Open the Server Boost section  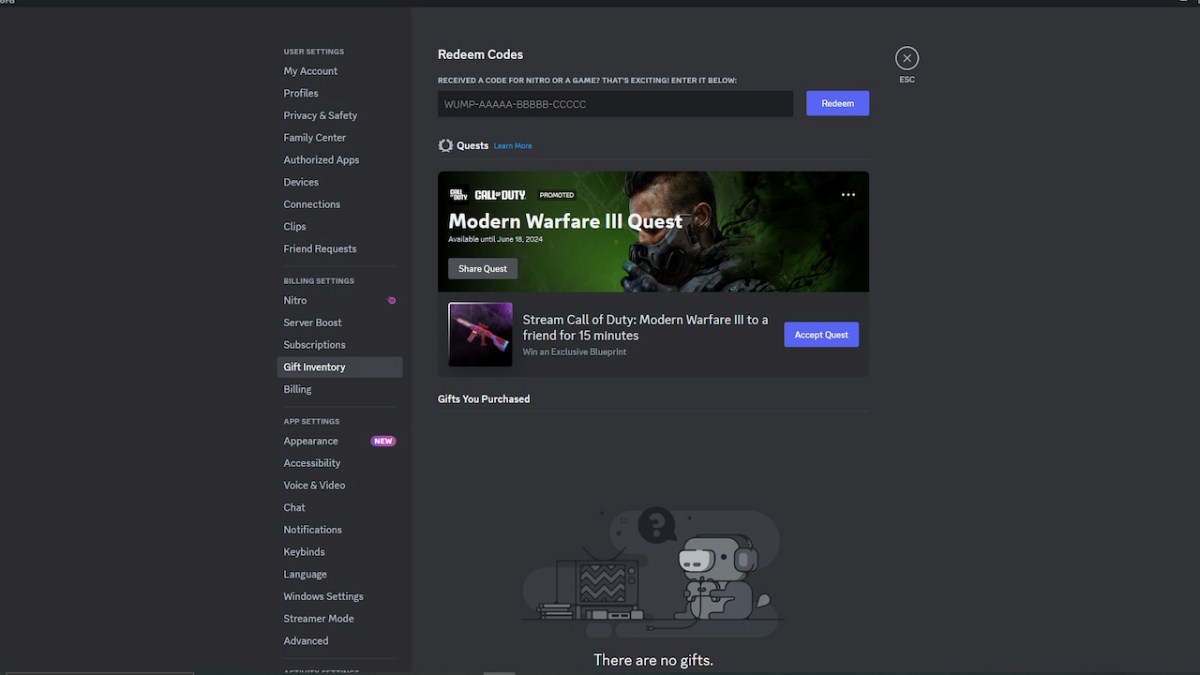pyautogui.click(x=312, y=322)
